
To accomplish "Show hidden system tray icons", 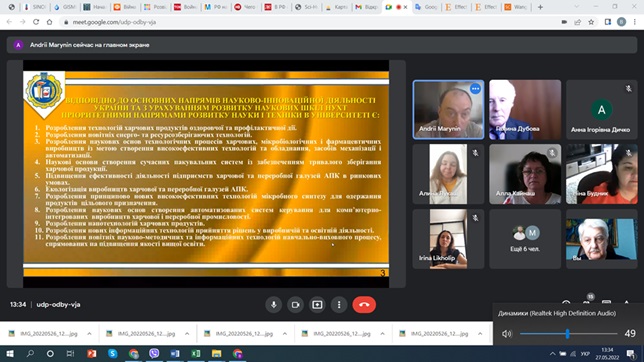I will [x=552, y=354].
